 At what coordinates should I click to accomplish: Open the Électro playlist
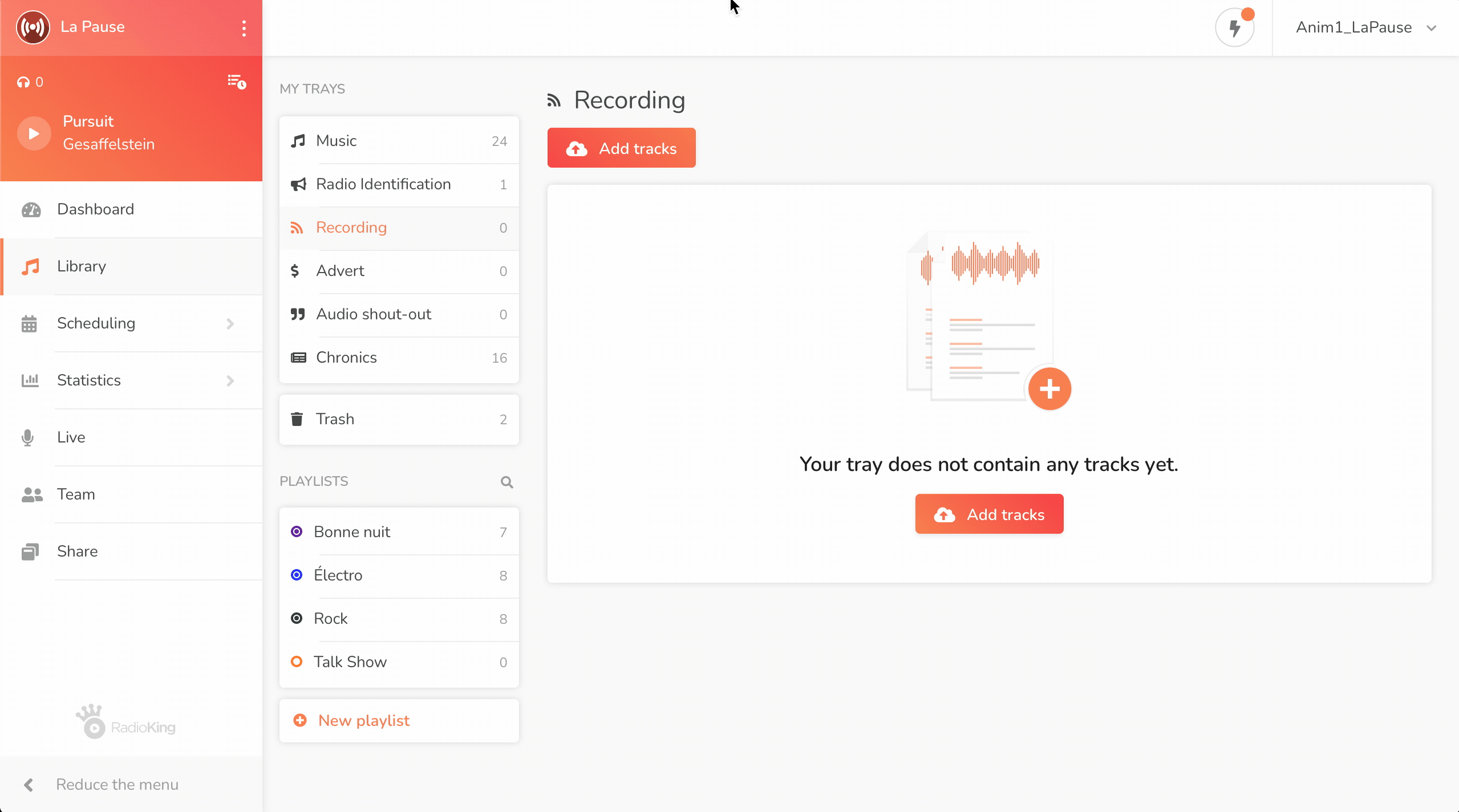point(399,575)
